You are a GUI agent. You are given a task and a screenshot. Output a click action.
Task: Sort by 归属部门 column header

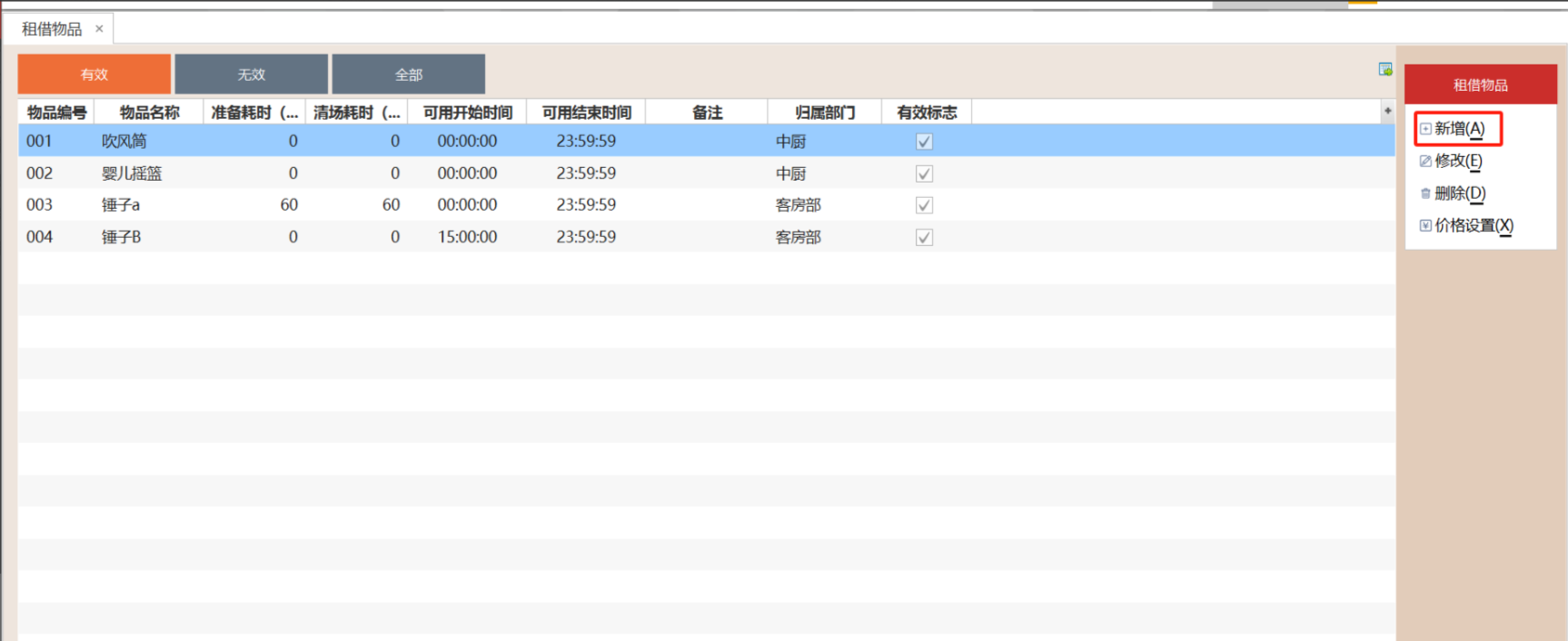(824, 113)
